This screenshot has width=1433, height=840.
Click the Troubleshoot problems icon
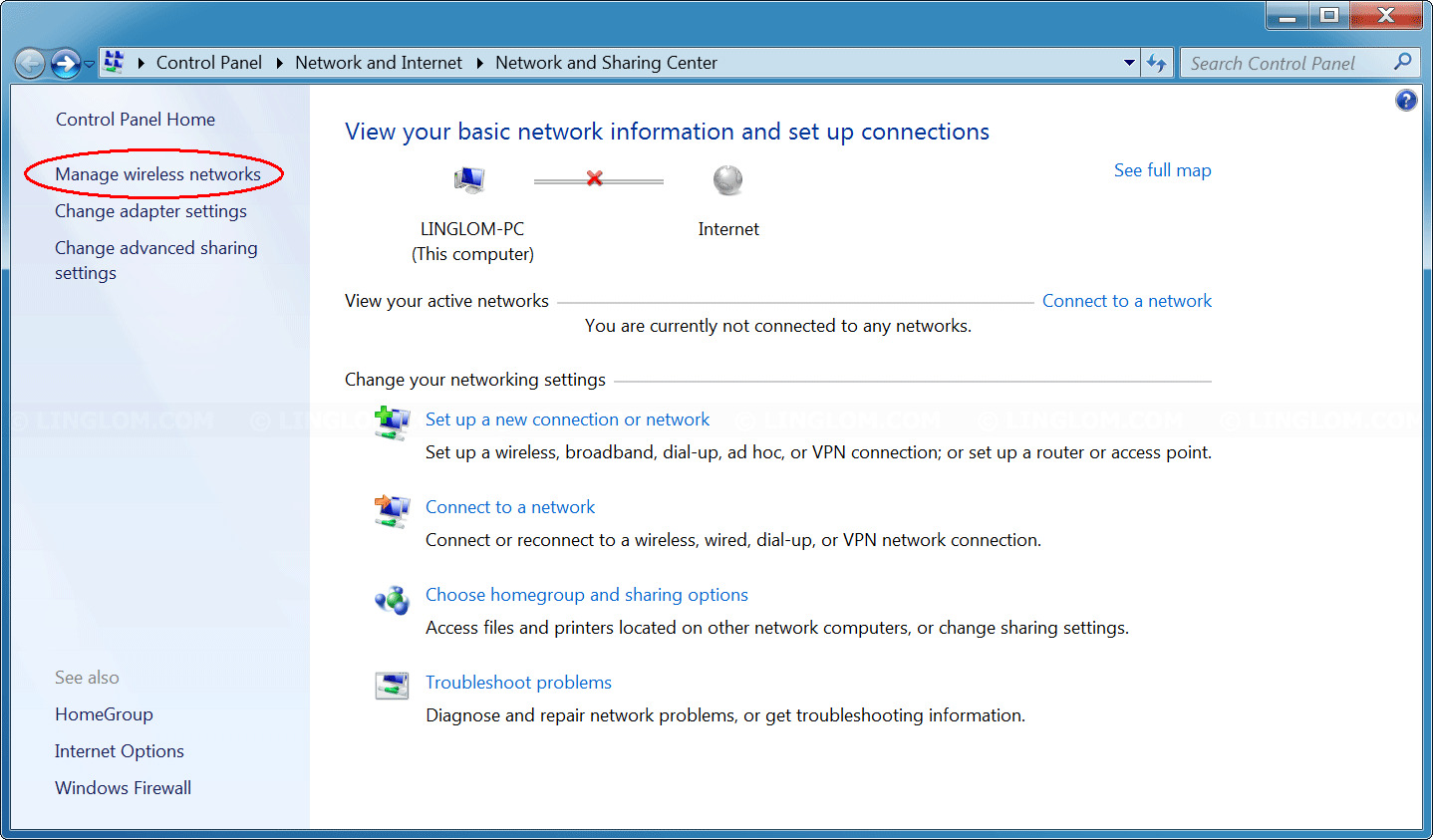click(392, 686)
